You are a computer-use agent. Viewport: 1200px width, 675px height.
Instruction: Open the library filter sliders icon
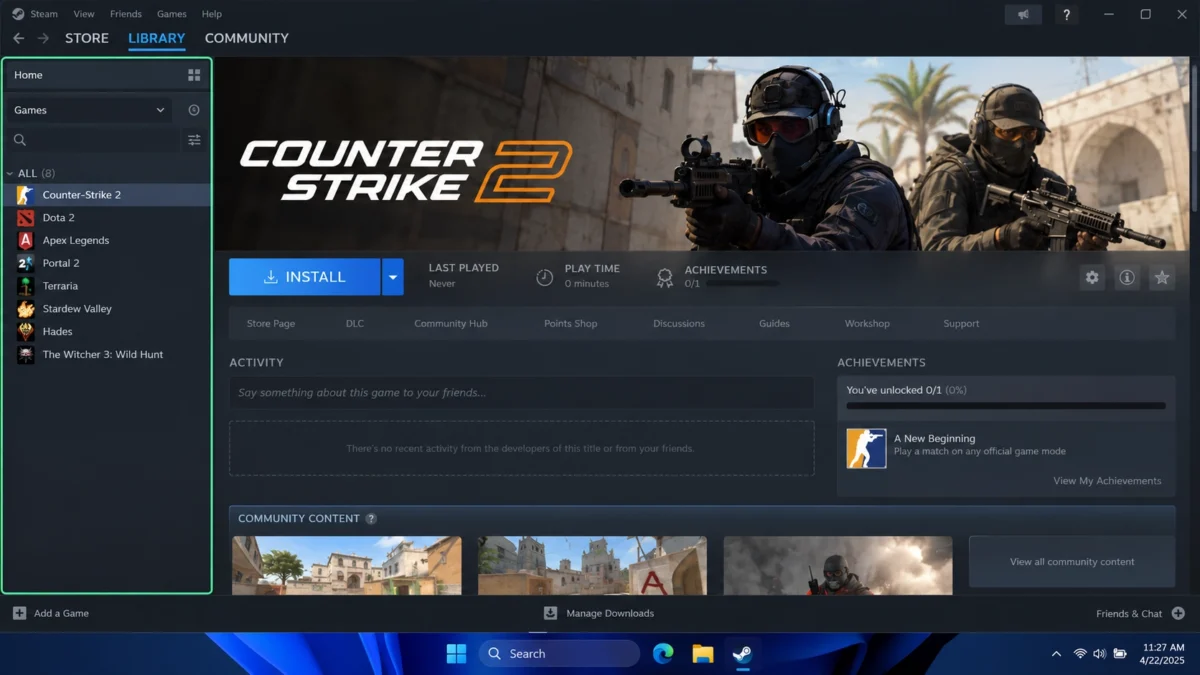coord(194,140)
